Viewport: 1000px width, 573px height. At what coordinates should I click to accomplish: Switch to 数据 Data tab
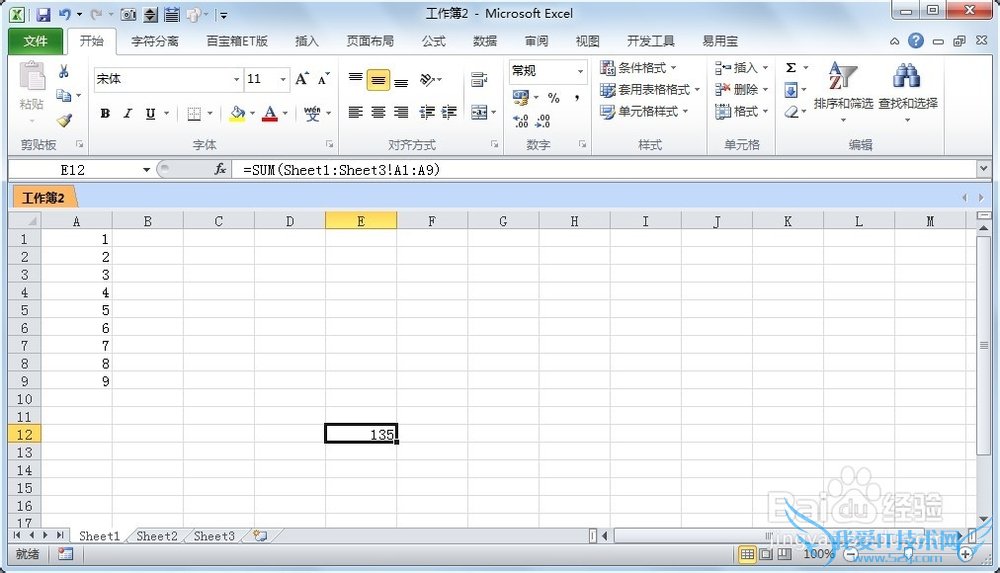coord(485,41)
